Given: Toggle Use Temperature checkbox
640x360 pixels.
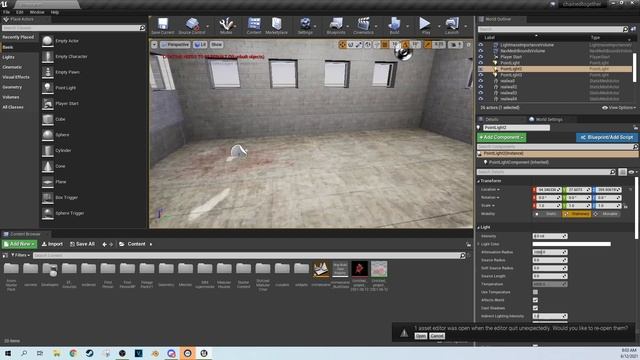Looking at the screenshot, I should coord(535,292).
